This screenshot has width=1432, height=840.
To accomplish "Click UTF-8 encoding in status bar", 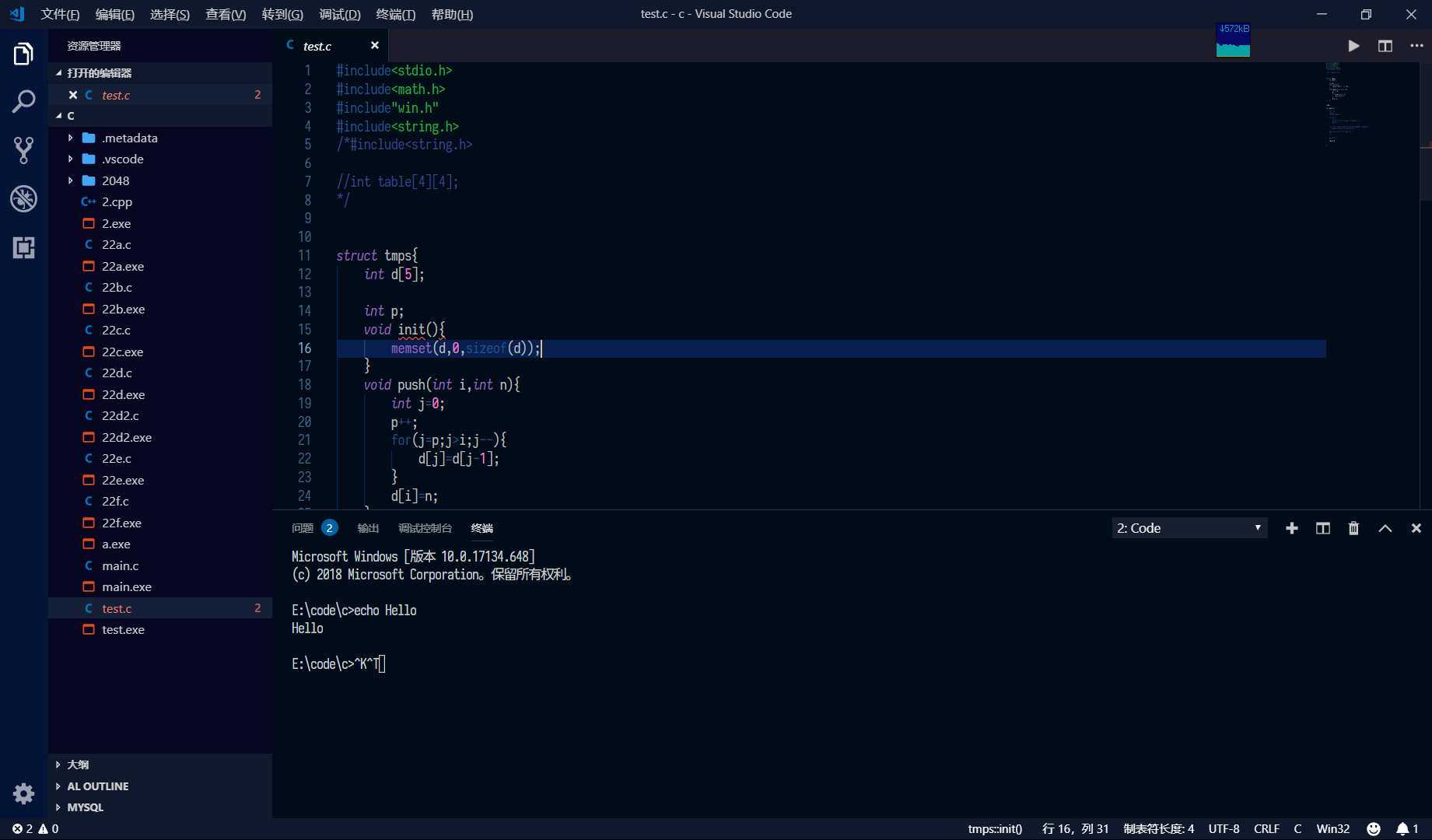I will [1224, 829].
